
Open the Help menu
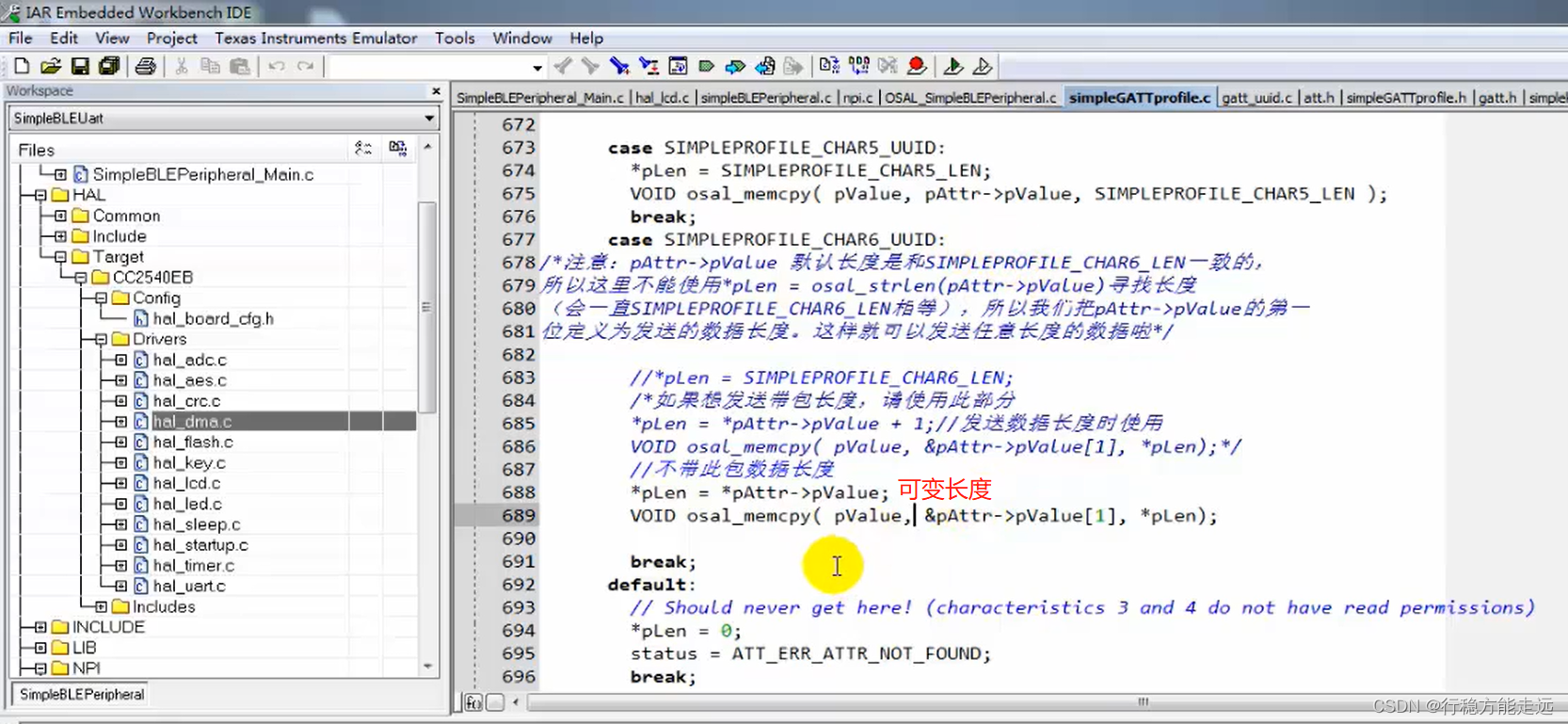586,38
